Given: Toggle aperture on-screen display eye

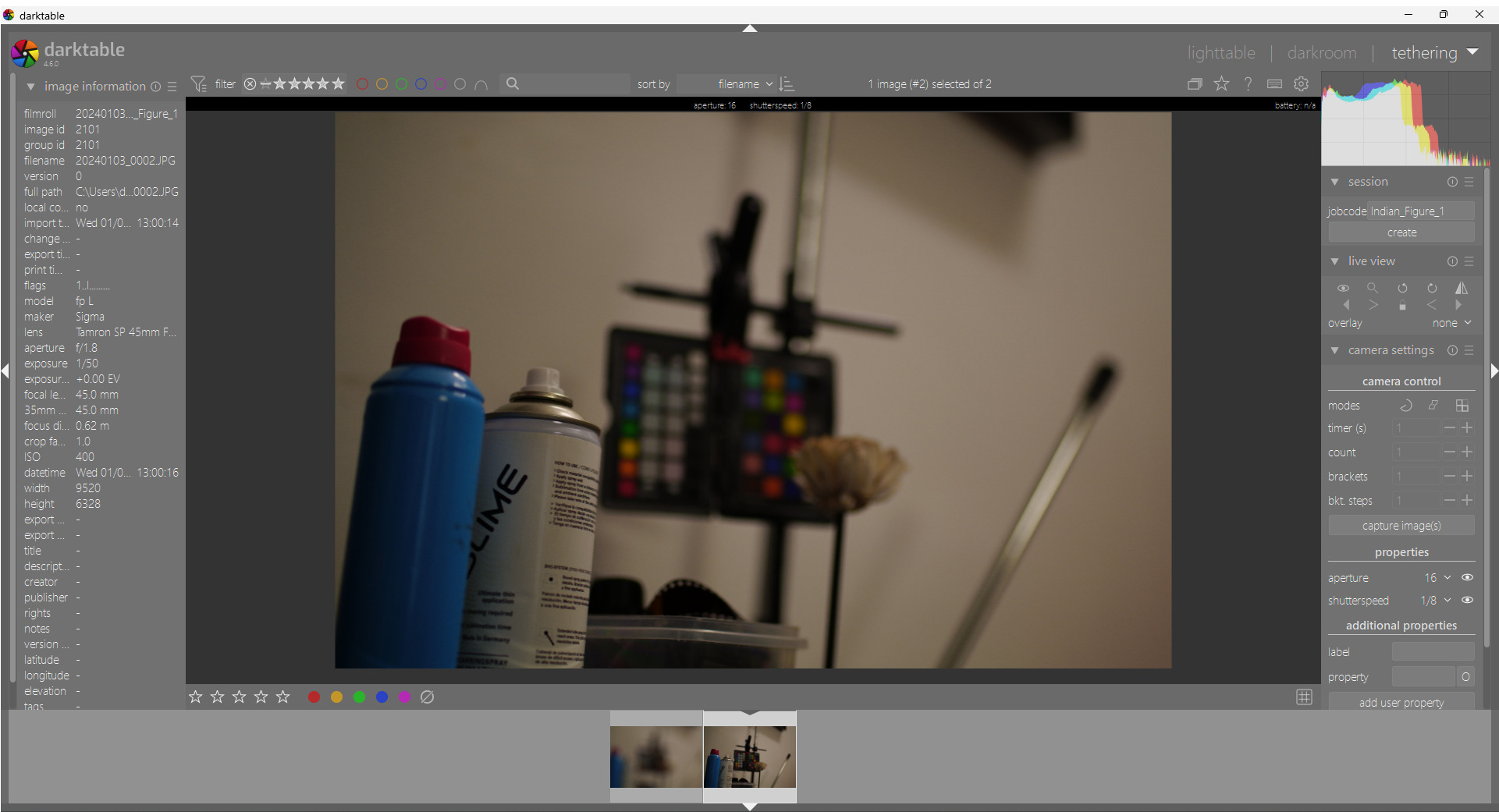Looking at the screenshot, I should [x=1467, y=578].
